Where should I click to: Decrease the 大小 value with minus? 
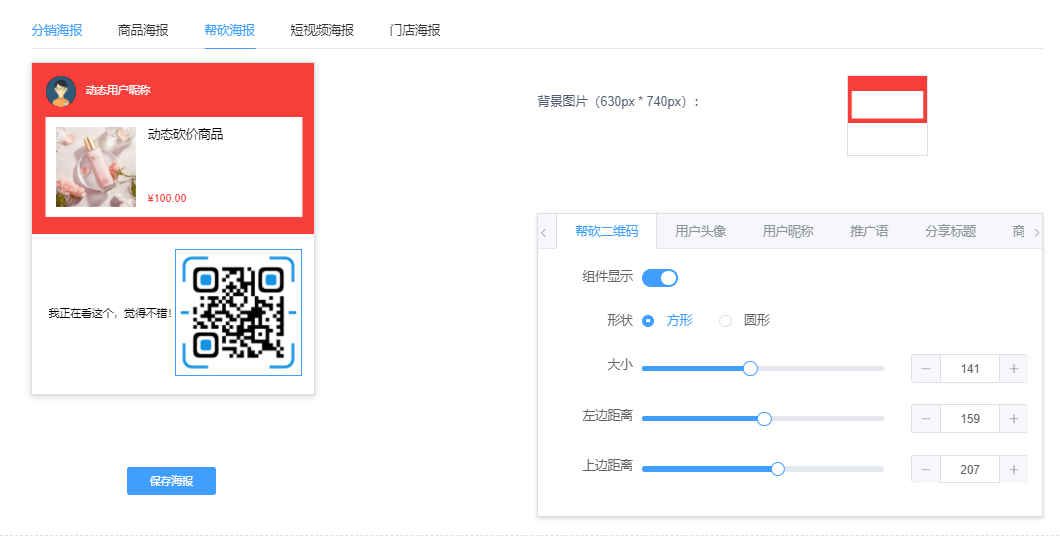click(x=926, y=368)
